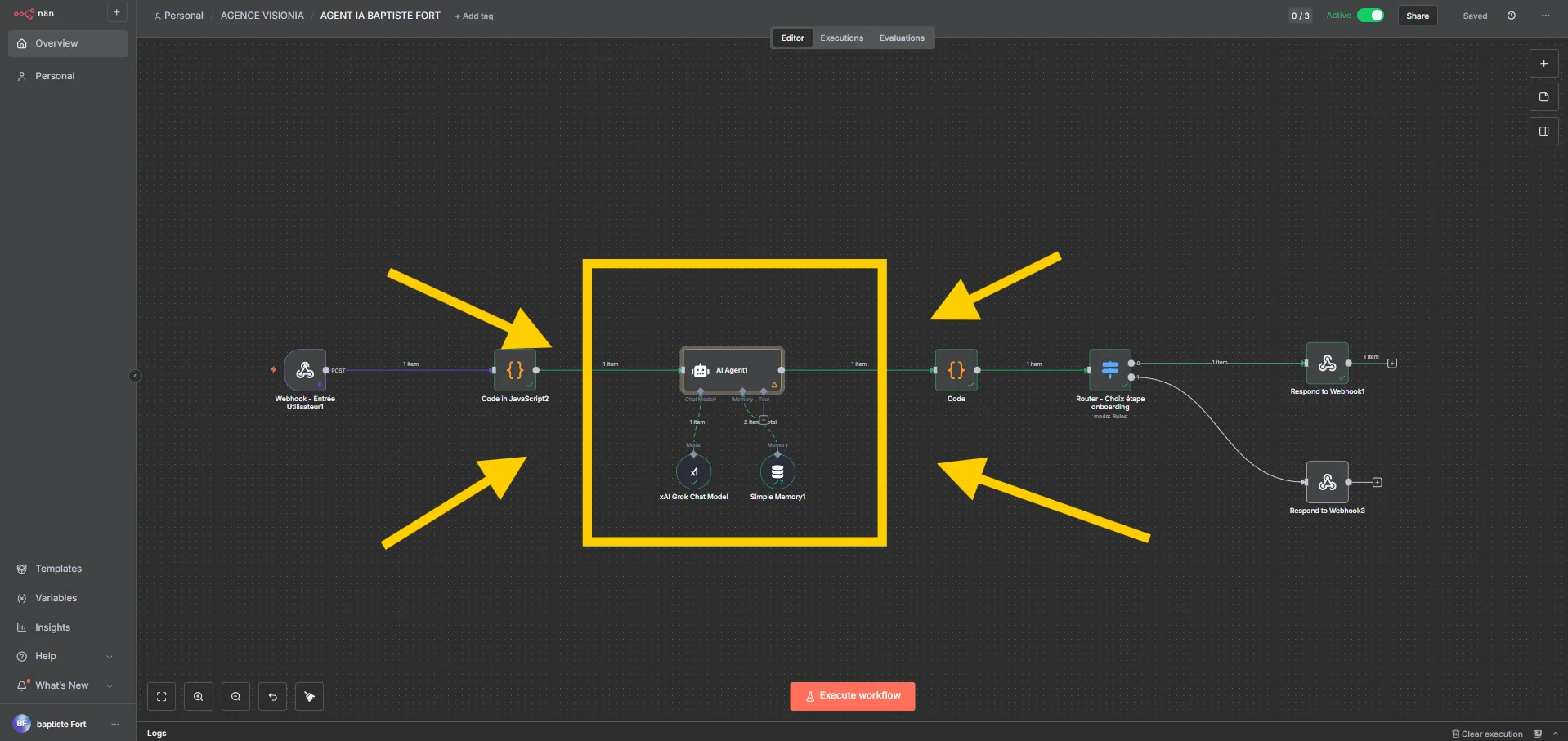Click the n8n logo
The width and height of the screenshot is (1568, 741).
[34, 13]
